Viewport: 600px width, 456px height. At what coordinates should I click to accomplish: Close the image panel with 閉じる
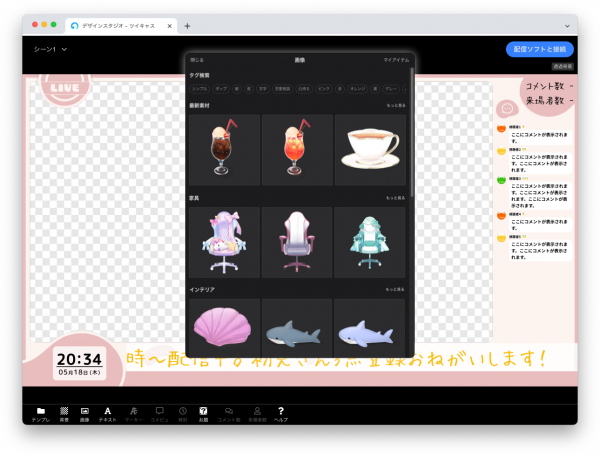point(197,60)
